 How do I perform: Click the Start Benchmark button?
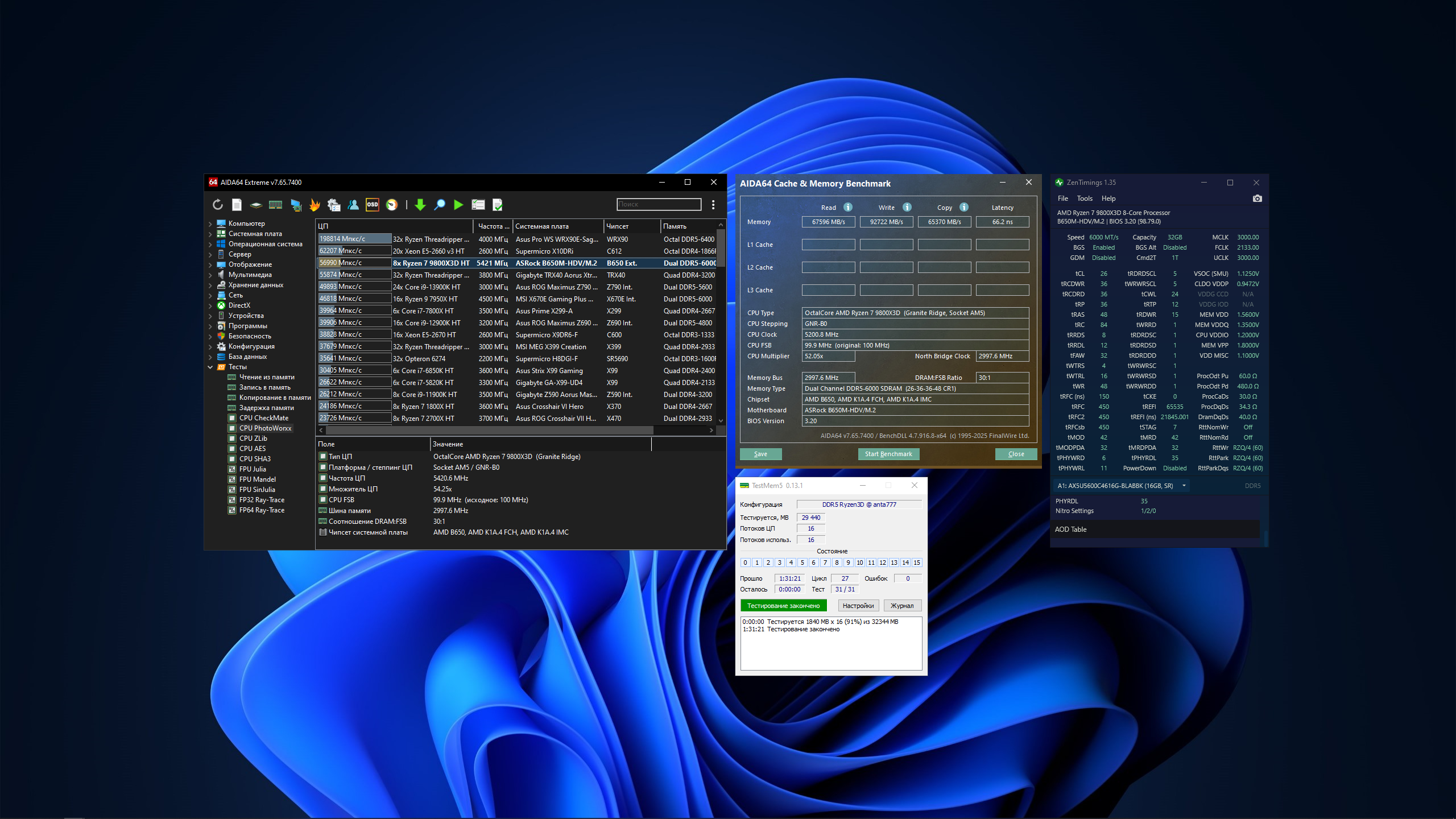[888, 454]
